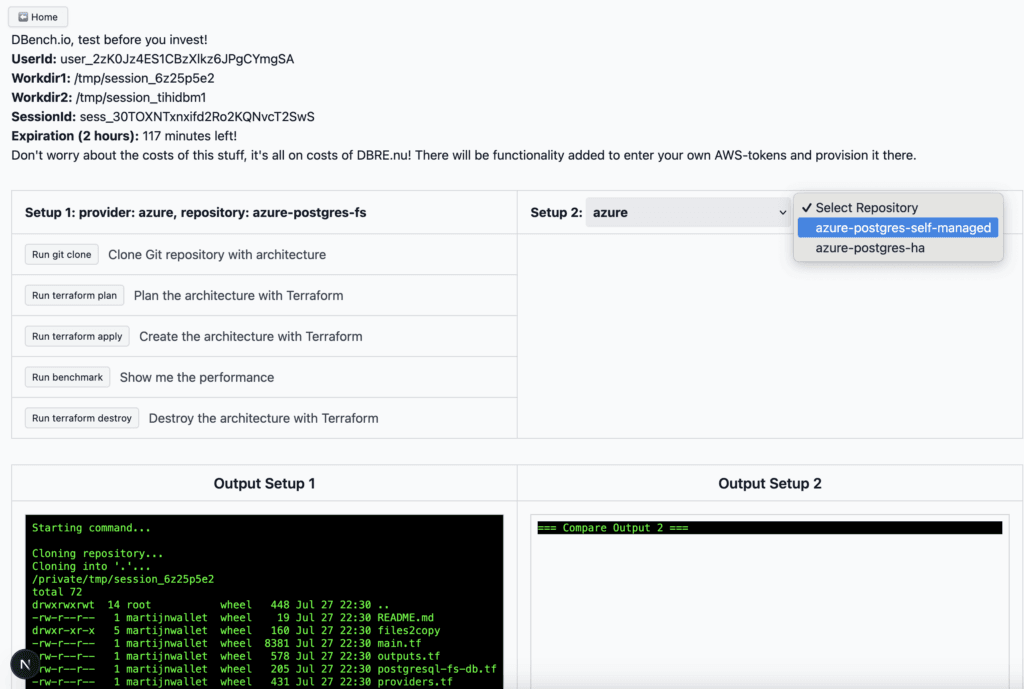Select the 'Select Repository' checked option
Image resolution: width=1024 pixels, height=689 pixels.
coord(898,208)
